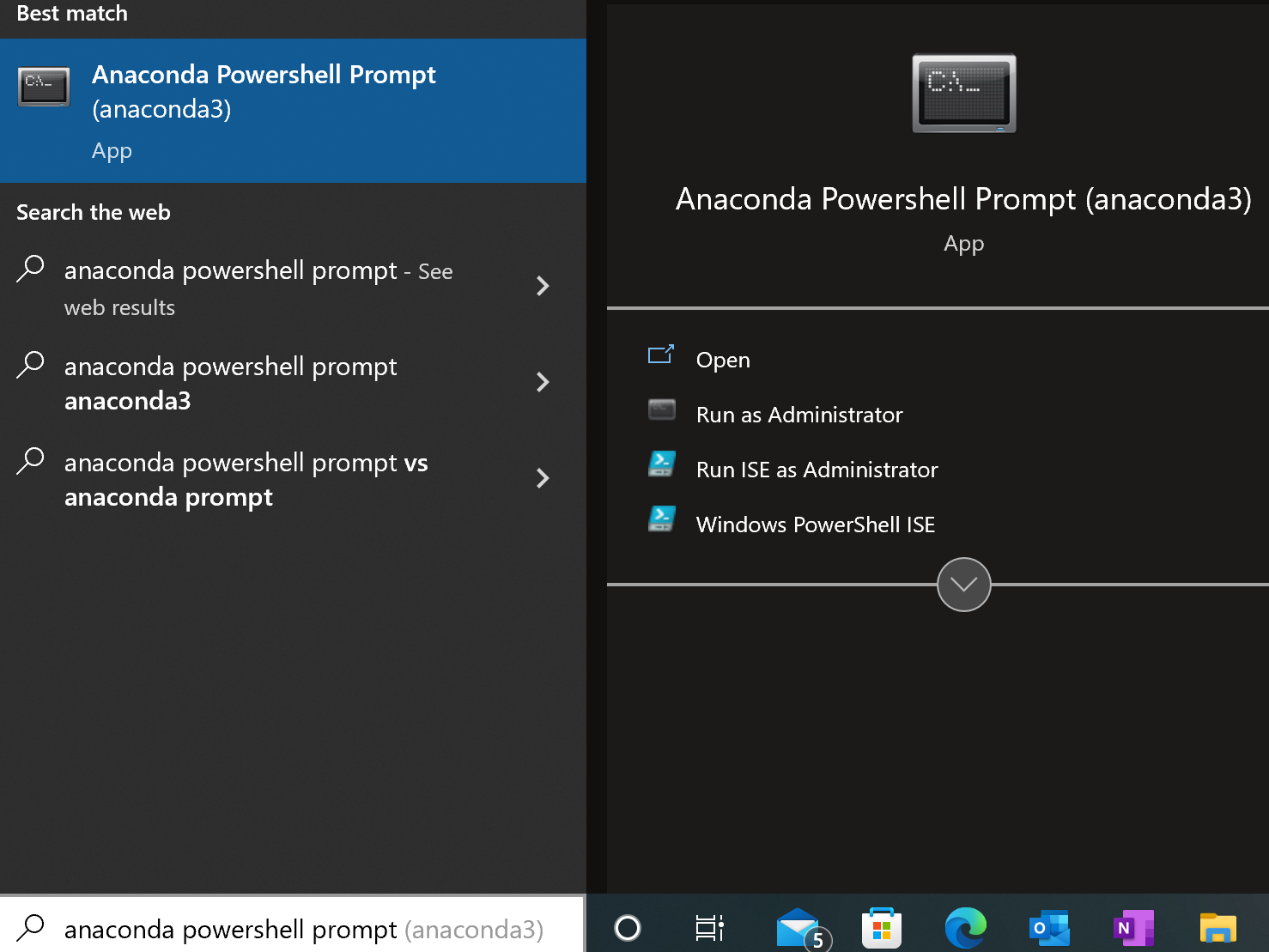This screenshot has height=952, width=1269.
Task: Launch Microsoft Store from the taskbar
Action: 882,928
